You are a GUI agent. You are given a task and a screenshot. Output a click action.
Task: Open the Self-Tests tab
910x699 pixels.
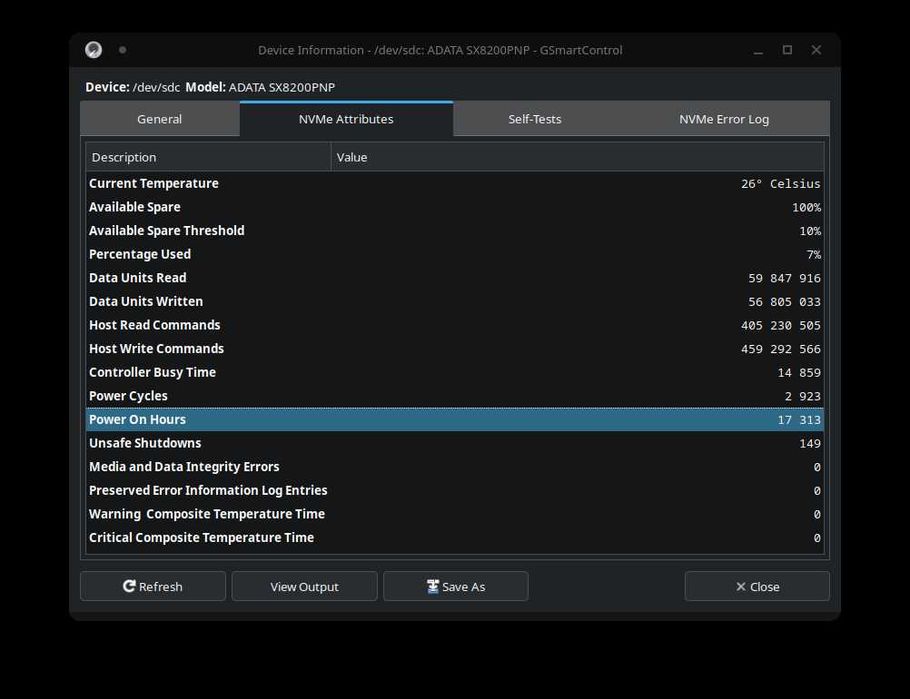coord(535,119)
